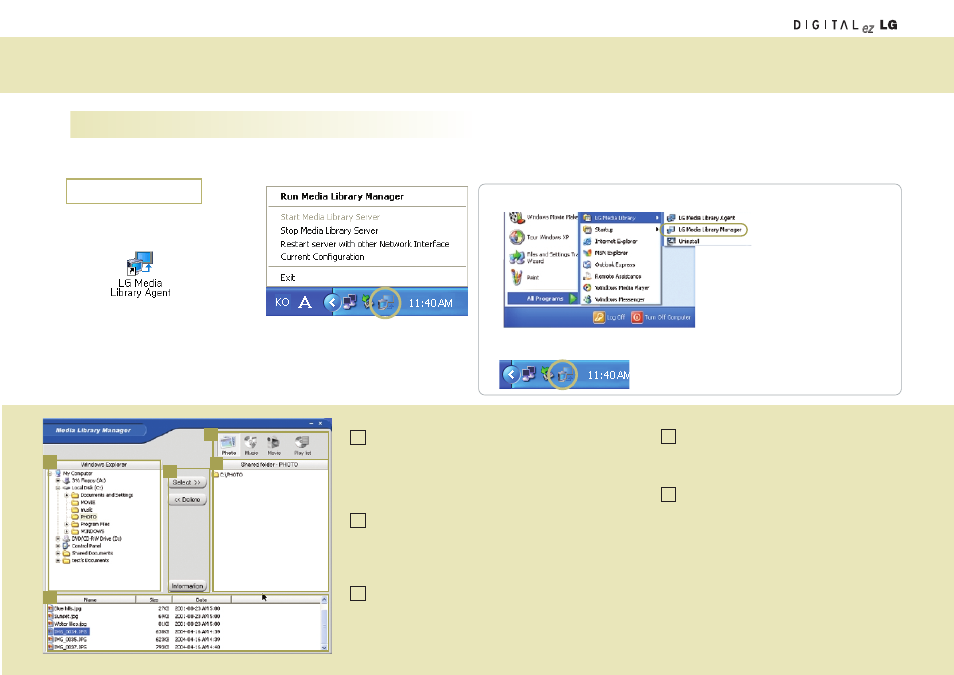Click All Programs in the Start menu
The width and height of the screenshot is (954, 675).
[544, 299]
